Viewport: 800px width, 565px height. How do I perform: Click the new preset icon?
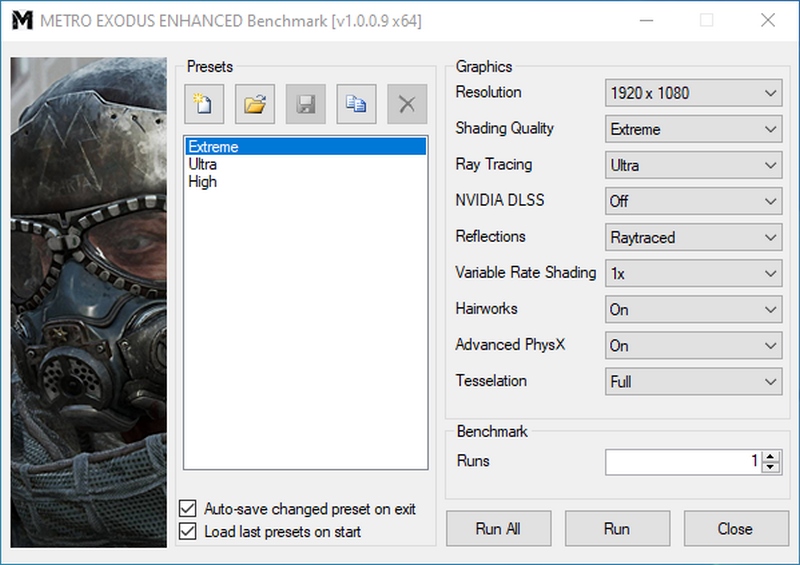(x=204, y=103)
